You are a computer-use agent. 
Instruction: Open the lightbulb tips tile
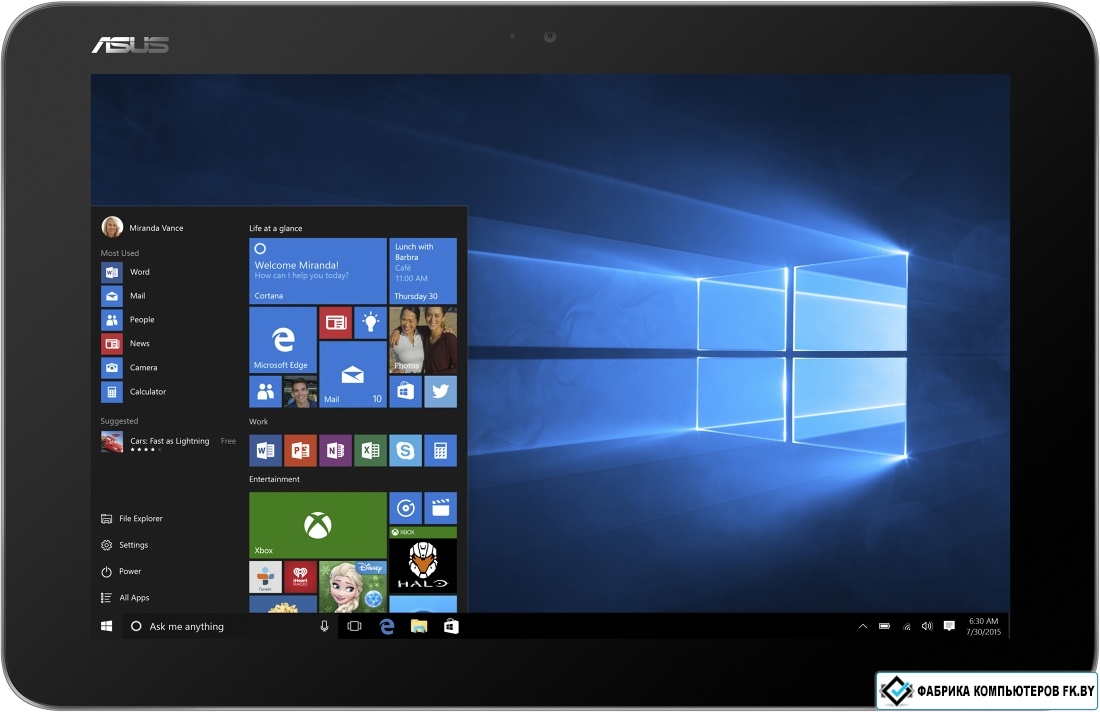click(x=370, y=323)
